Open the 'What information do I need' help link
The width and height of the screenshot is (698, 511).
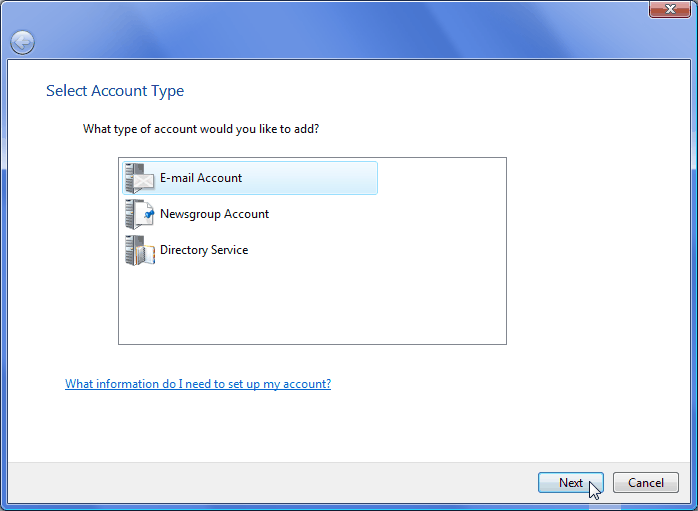tap(198, 384)
